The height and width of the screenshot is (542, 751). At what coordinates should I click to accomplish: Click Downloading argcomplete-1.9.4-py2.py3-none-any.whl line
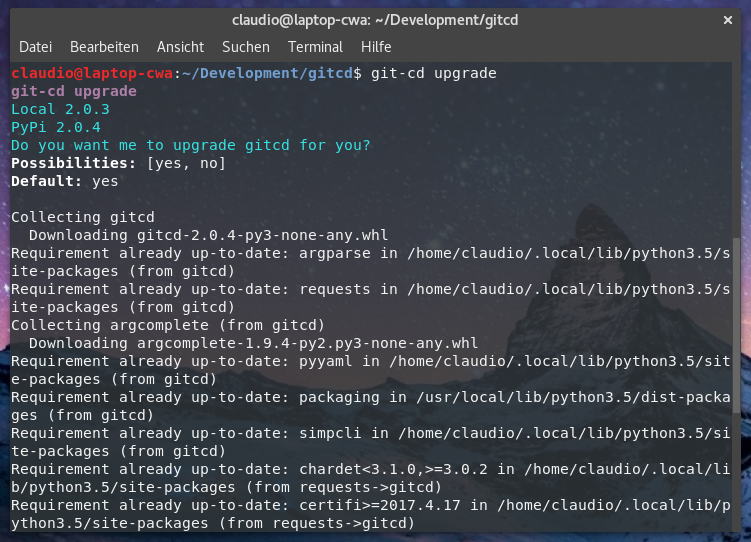click(x=253, y=343)
